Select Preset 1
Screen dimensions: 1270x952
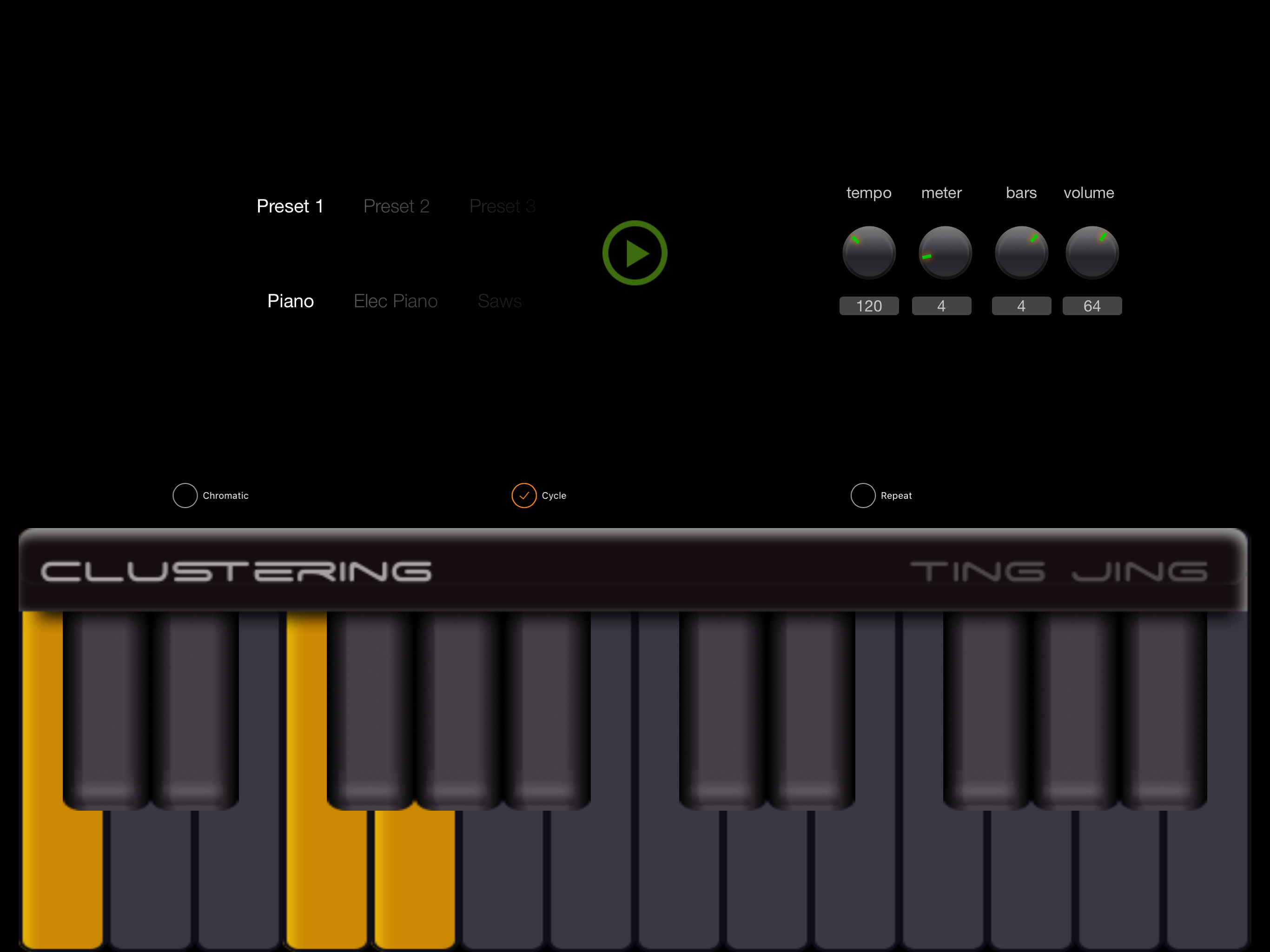290,206
